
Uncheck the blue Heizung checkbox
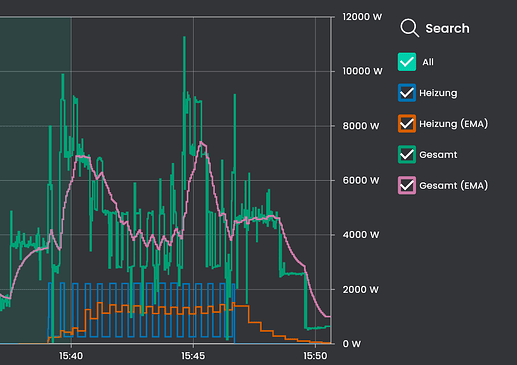point(407,93)
